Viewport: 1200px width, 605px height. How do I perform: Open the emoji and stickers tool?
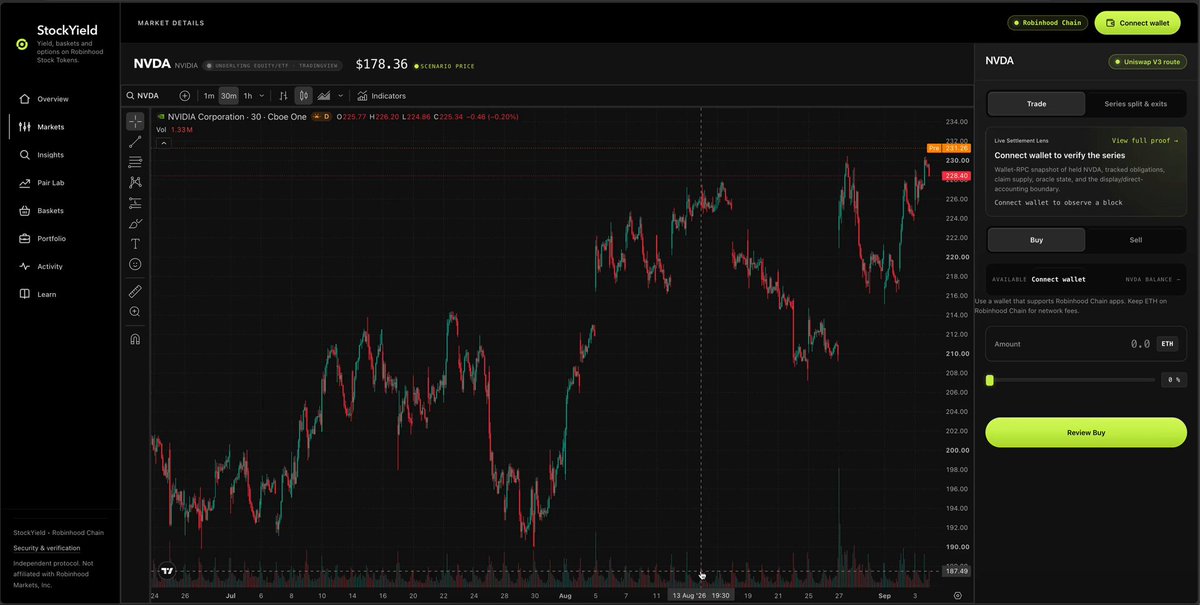tap(135, 264)
